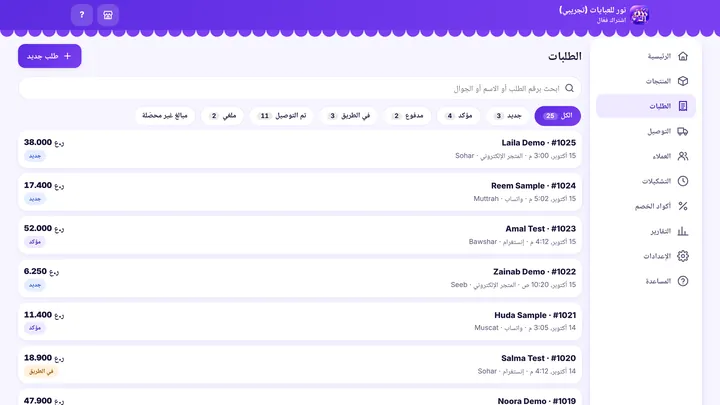Screen dimensions: 720x405
Task: Click the store logo avatar in header
Action: [x=639, y=15]
